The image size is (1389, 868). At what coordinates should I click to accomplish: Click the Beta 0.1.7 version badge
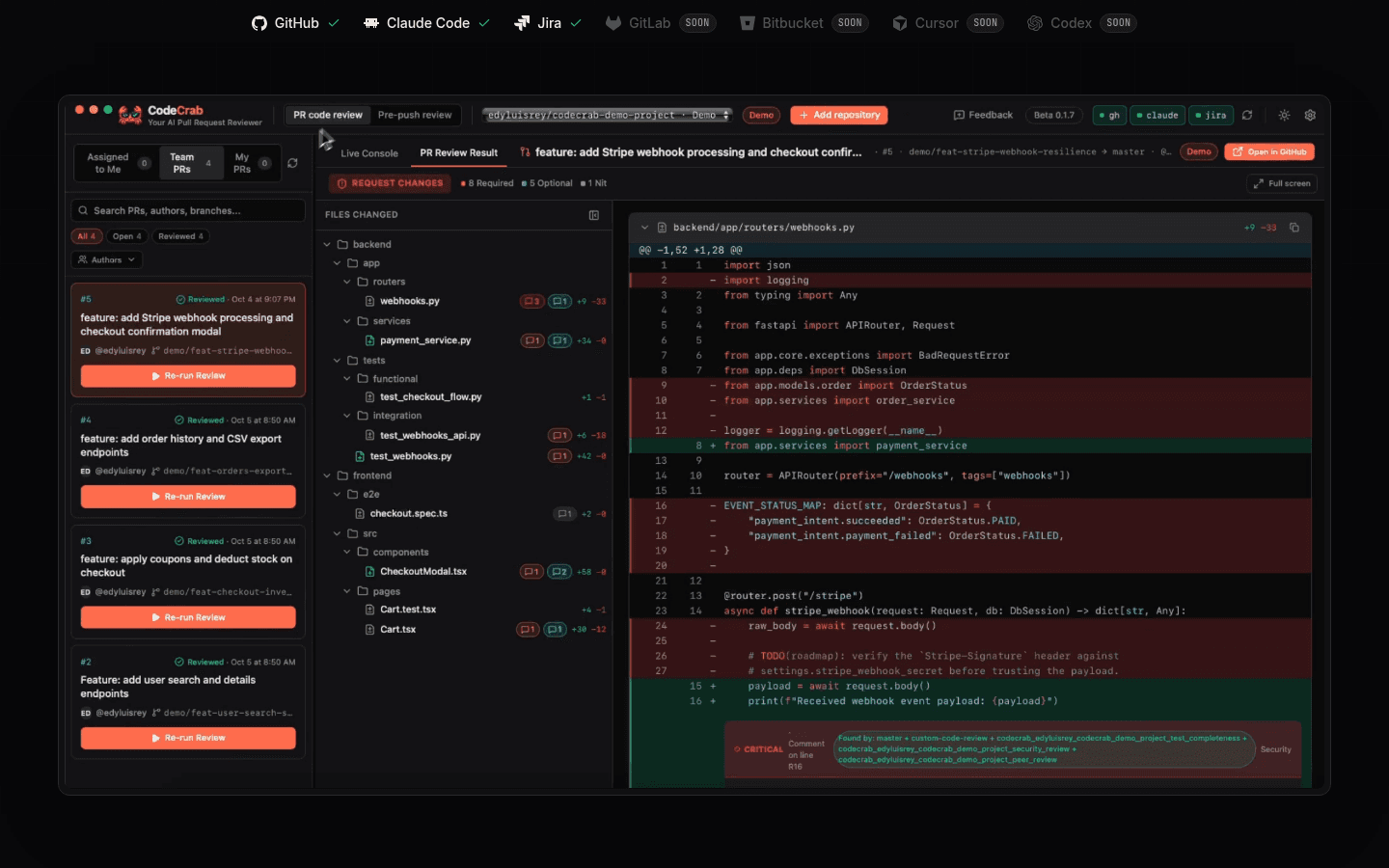pos(1053,115)
